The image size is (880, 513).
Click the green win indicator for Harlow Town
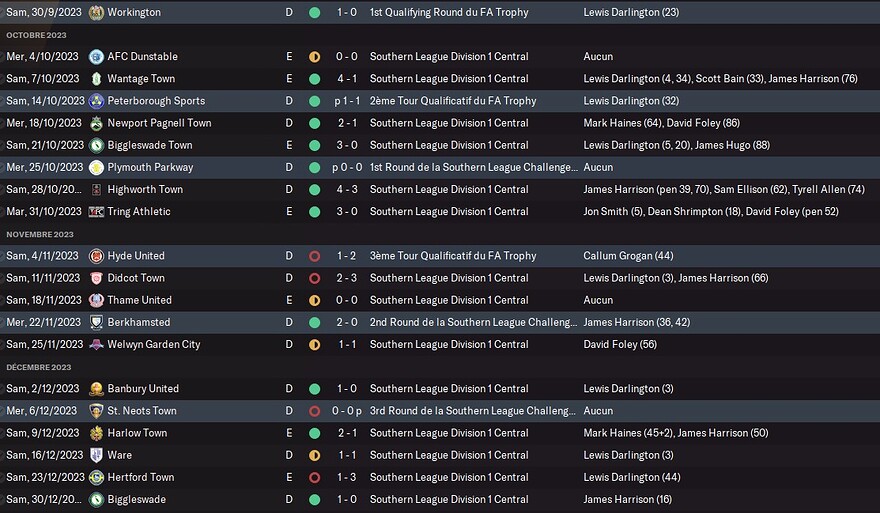[314, 433]
